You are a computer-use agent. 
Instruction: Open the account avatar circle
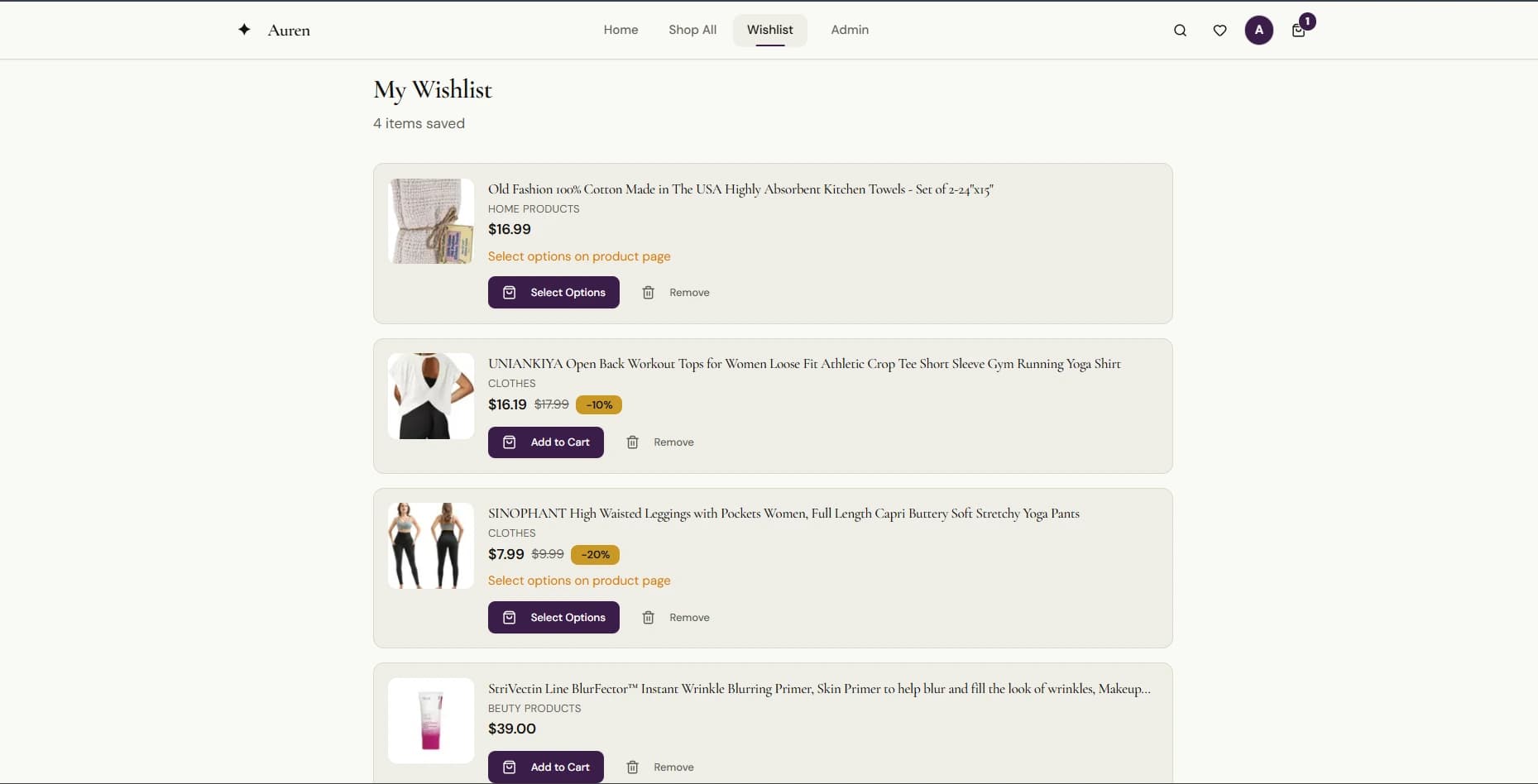coord(1258,30)
